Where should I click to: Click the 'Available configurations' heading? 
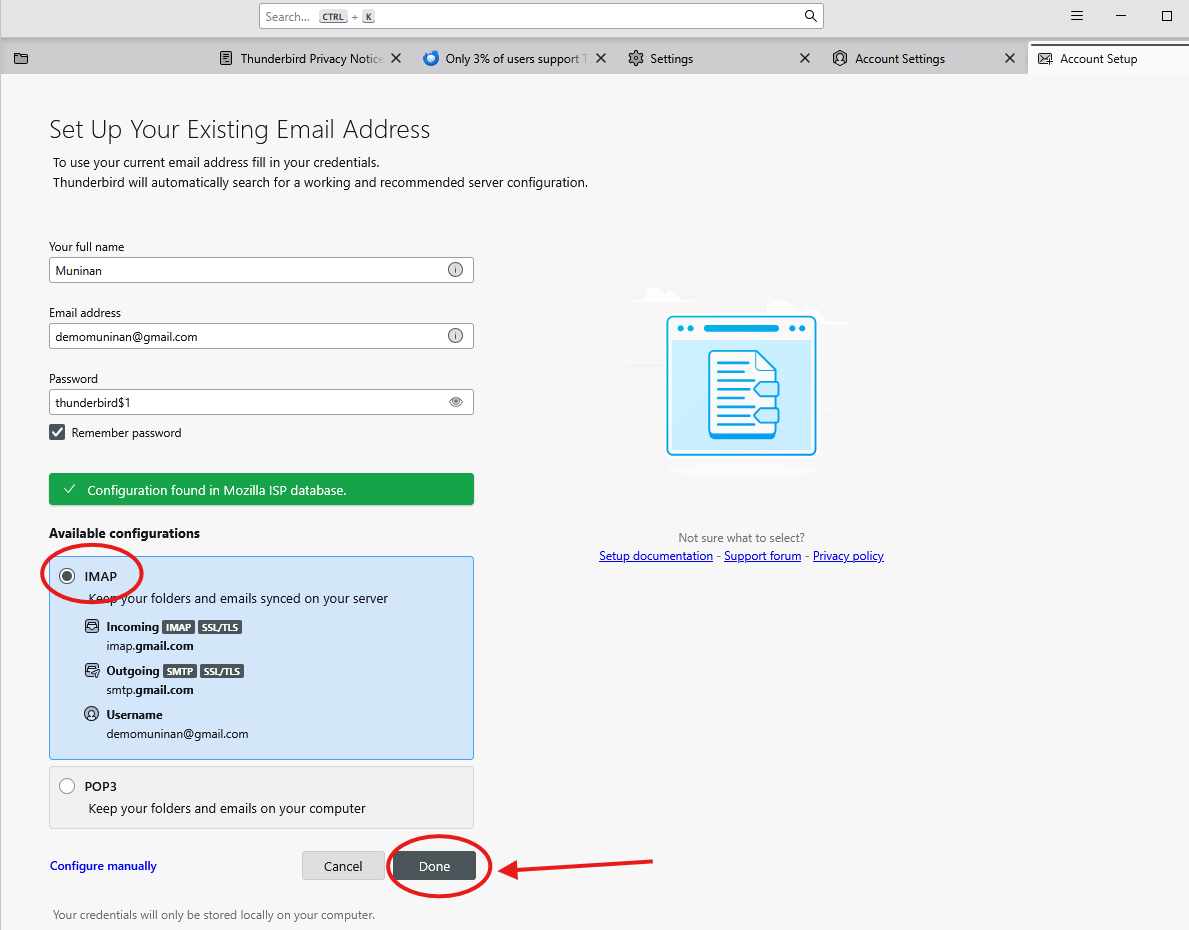124,533
